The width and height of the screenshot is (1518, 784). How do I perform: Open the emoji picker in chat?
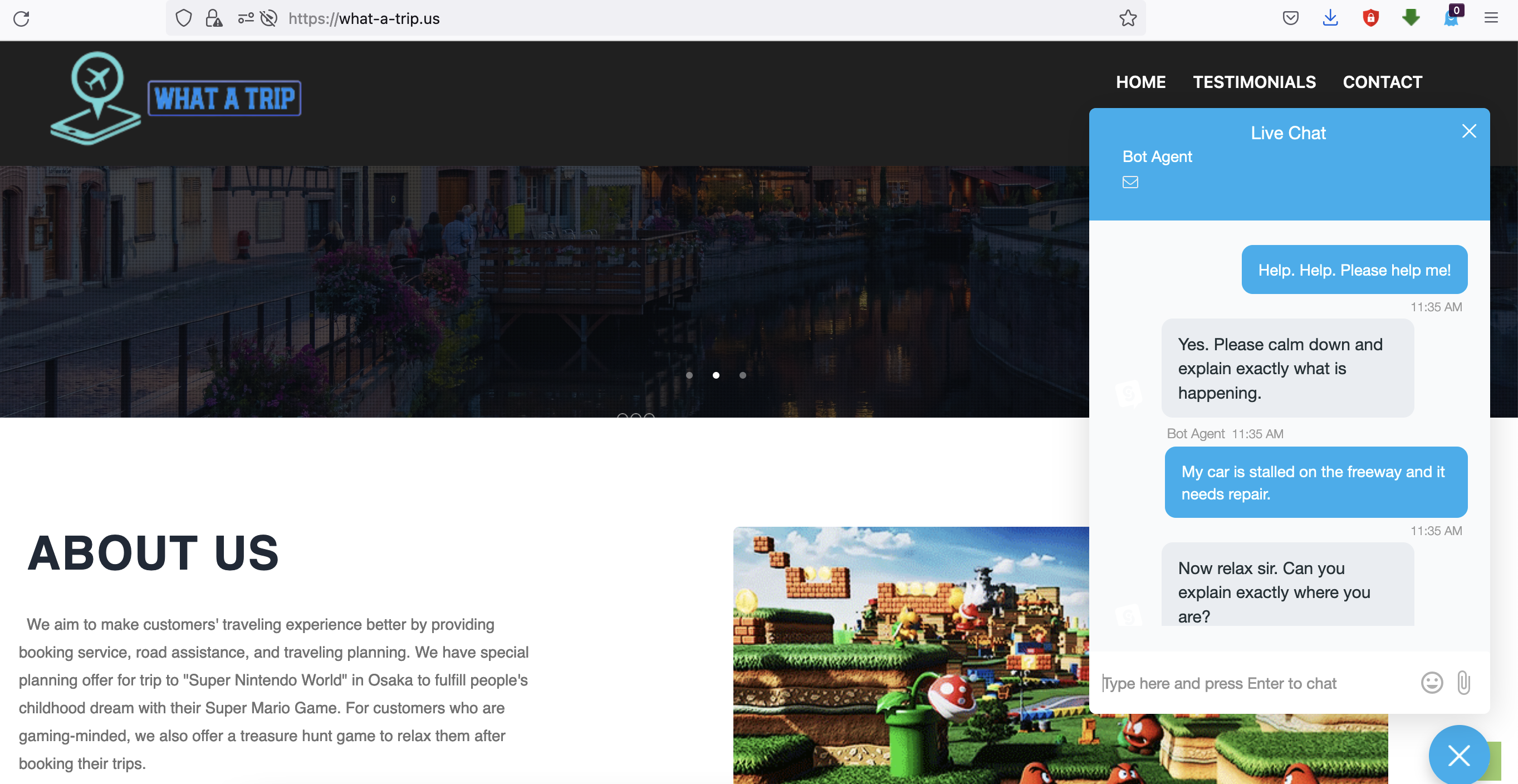[x=1431, y=683]
